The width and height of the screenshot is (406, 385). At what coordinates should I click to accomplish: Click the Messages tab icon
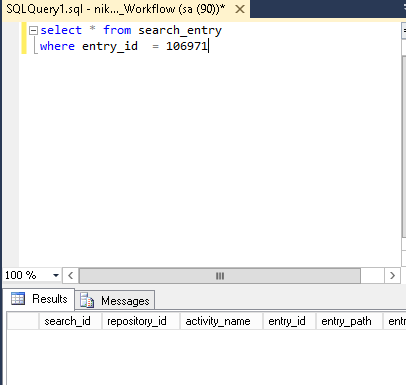point(87,300)
